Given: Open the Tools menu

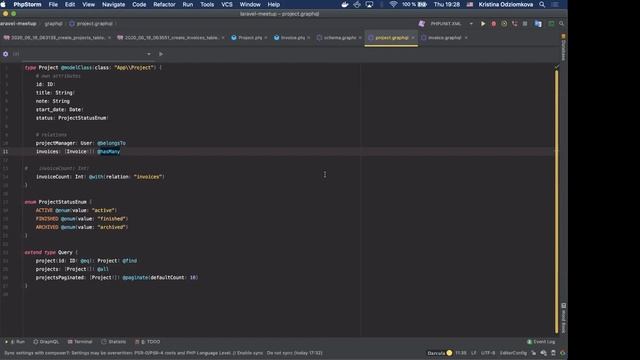Looking at the screenshot, I should tap(207, 4).
